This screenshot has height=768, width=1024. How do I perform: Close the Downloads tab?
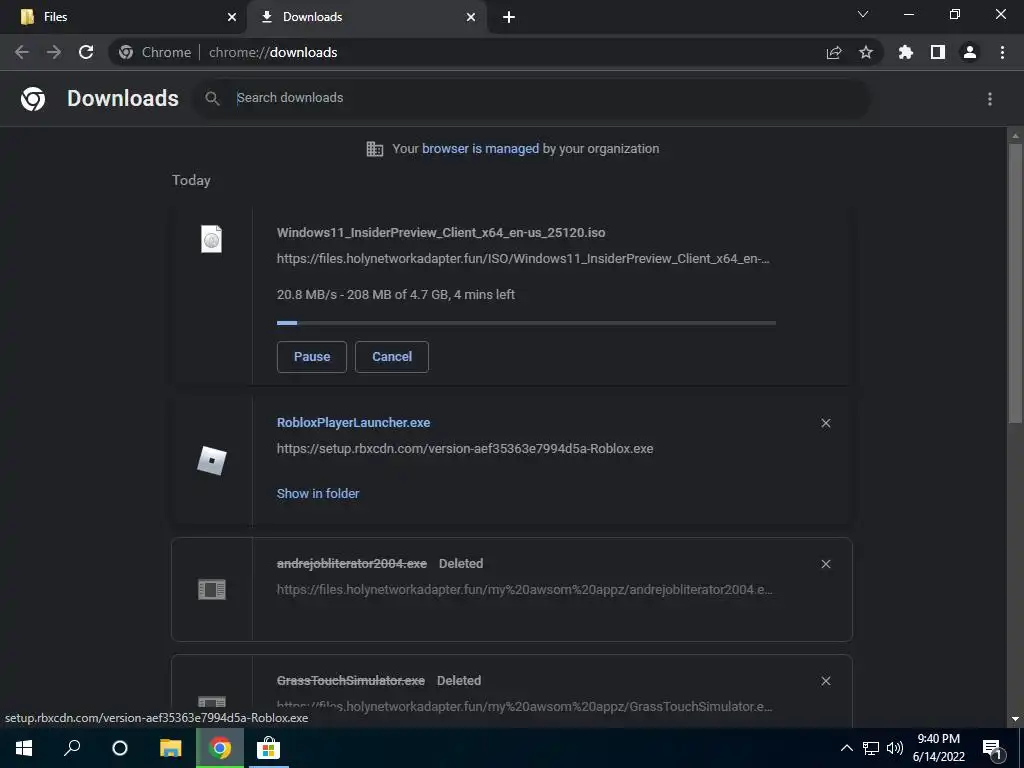tap(471, 17)
